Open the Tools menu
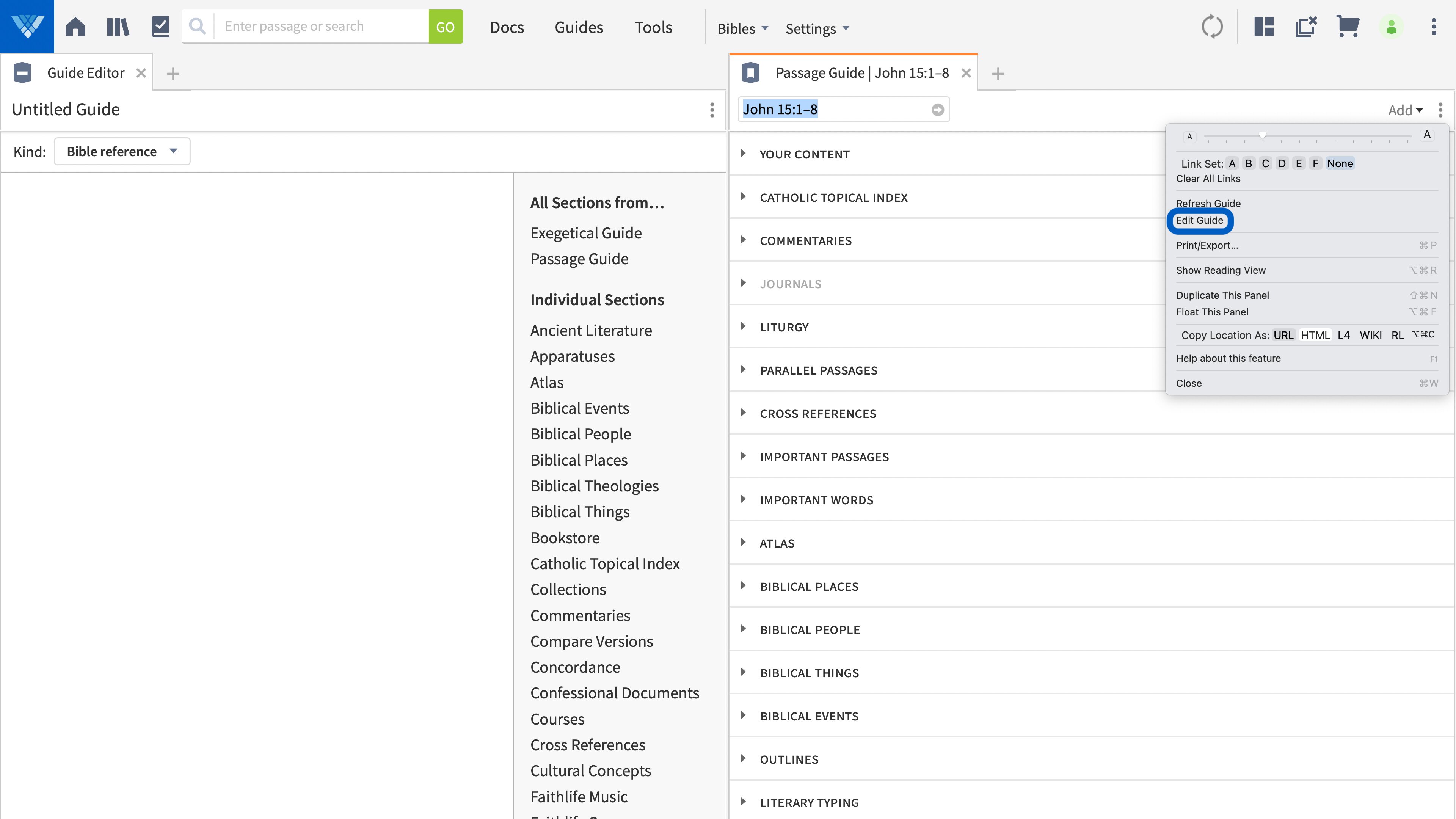Viewport: 1456px width, 819px height. tap(653, 27)
